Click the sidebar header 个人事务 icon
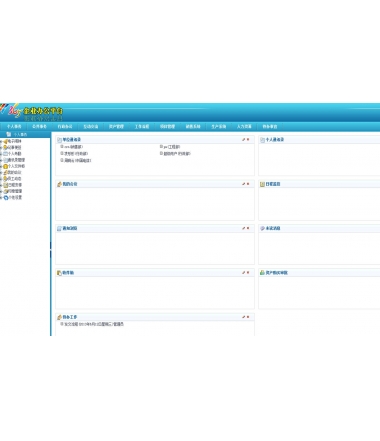The height and width of the screenshot is (441, 380). [9, 134]
